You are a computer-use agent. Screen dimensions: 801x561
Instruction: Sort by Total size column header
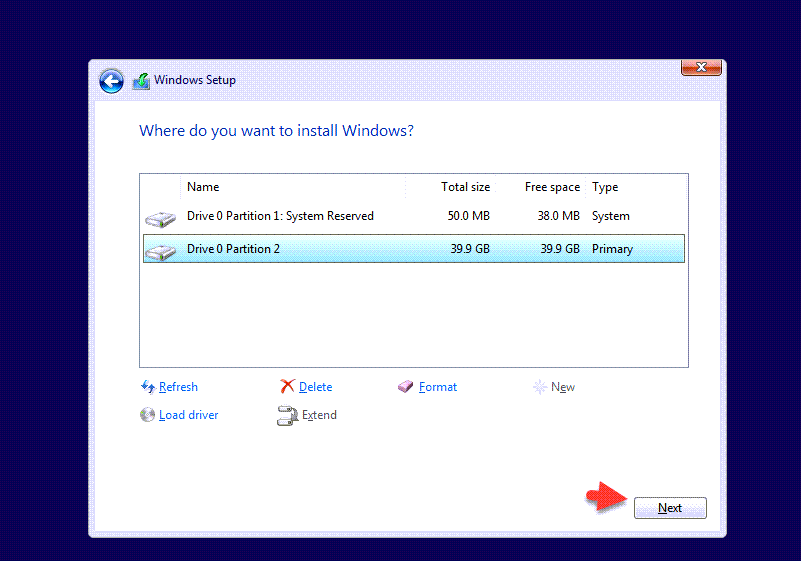pos(465,187)
